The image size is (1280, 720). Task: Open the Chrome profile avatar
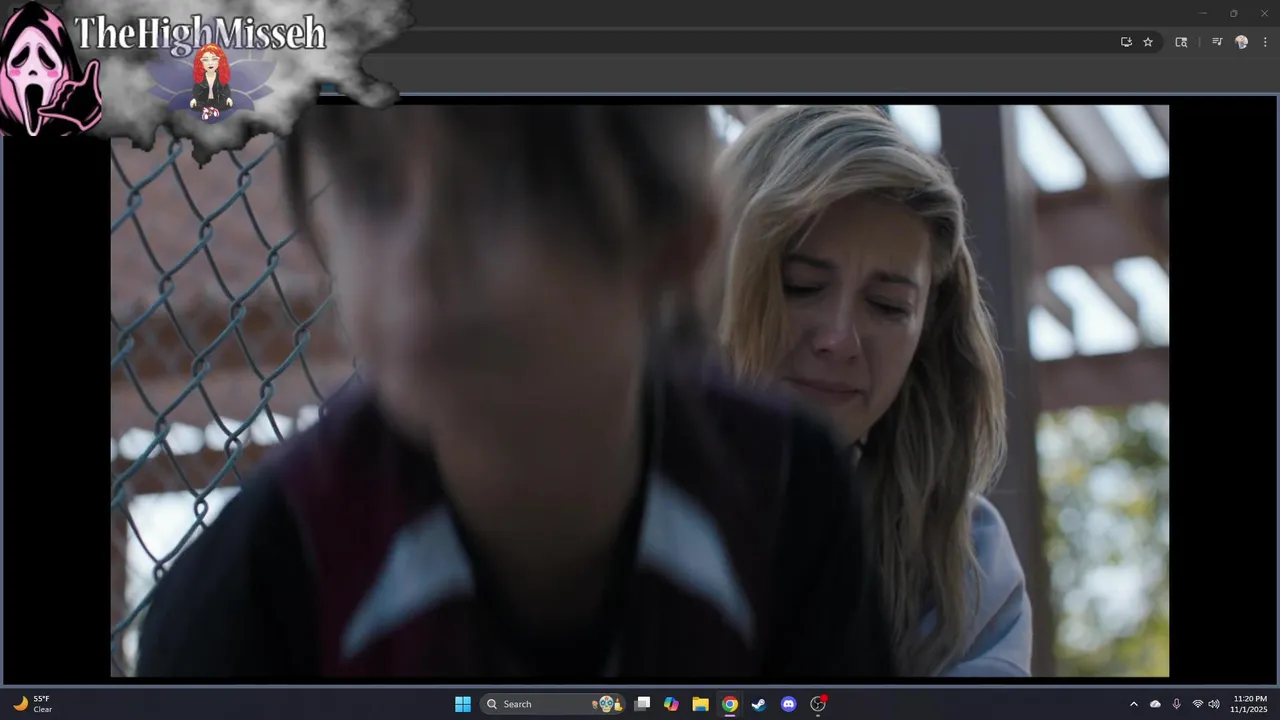1242,42
